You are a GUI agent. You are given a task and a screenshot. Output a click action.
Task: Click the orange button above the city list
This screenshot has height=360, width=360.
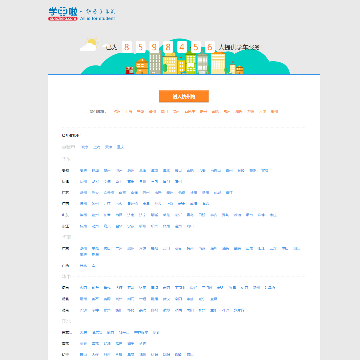click(184, 96)
